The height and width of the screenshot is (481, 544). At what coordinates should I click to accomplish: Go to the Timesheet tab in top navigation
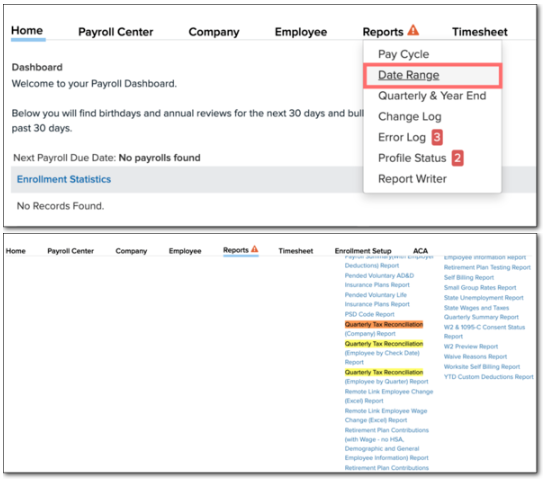480,32
